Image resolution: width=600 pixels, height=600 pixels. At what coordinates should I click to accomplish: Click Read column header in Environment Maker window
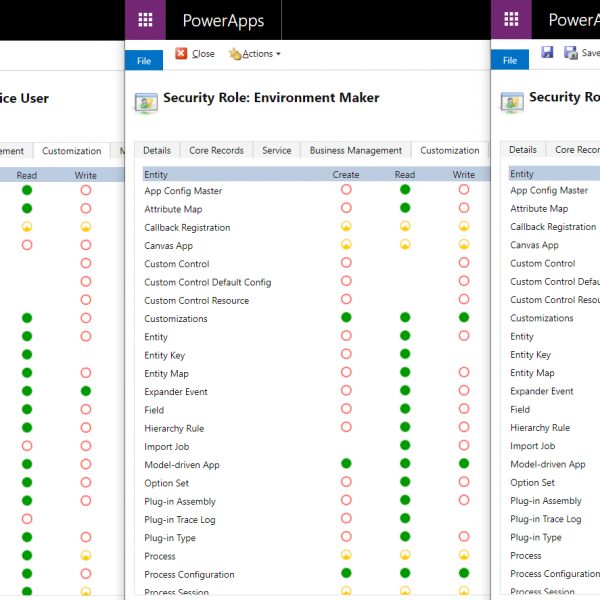tap(405, 174)
